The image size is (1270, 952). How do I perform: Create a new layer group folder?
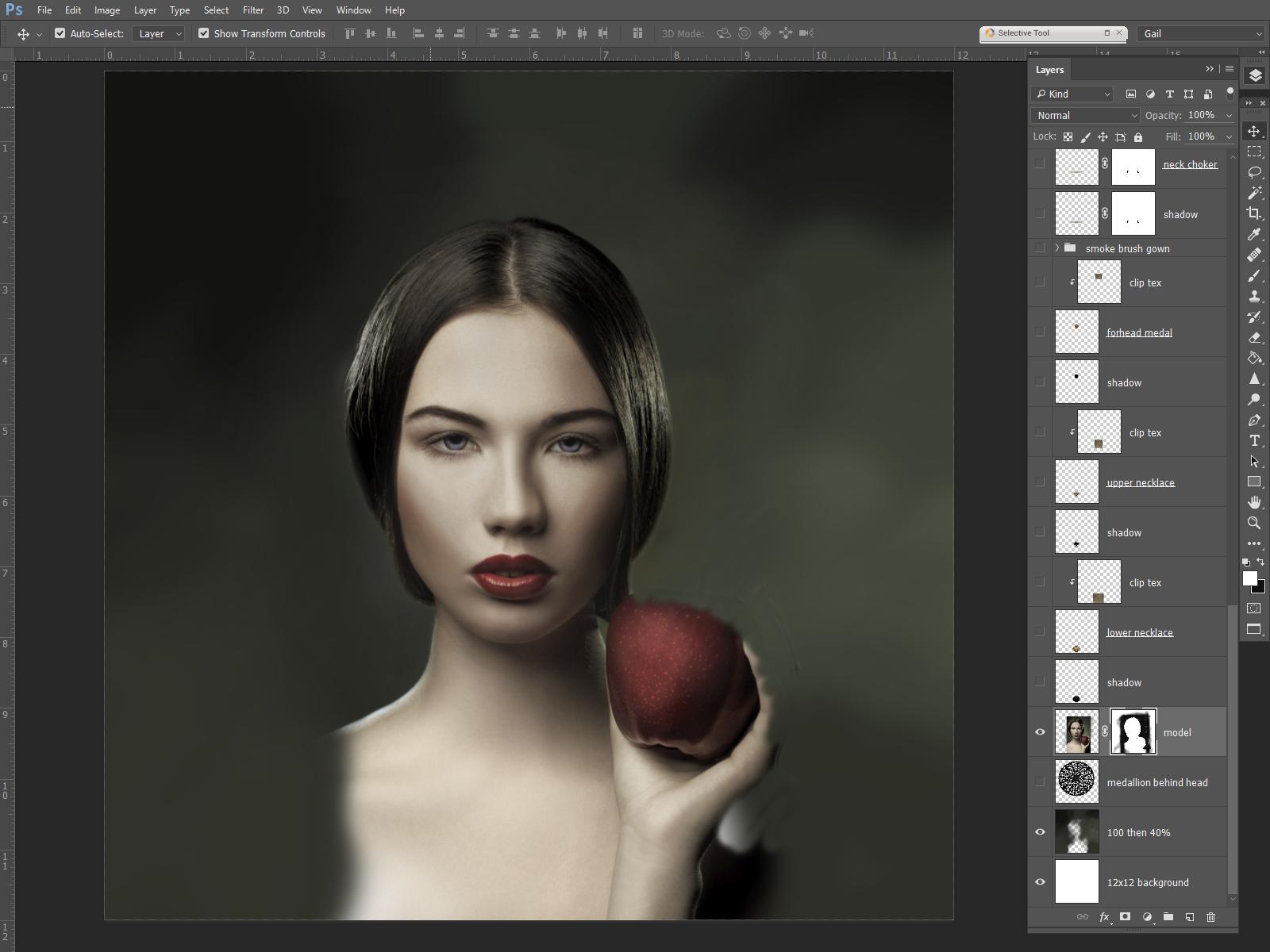click(1168, 916)
